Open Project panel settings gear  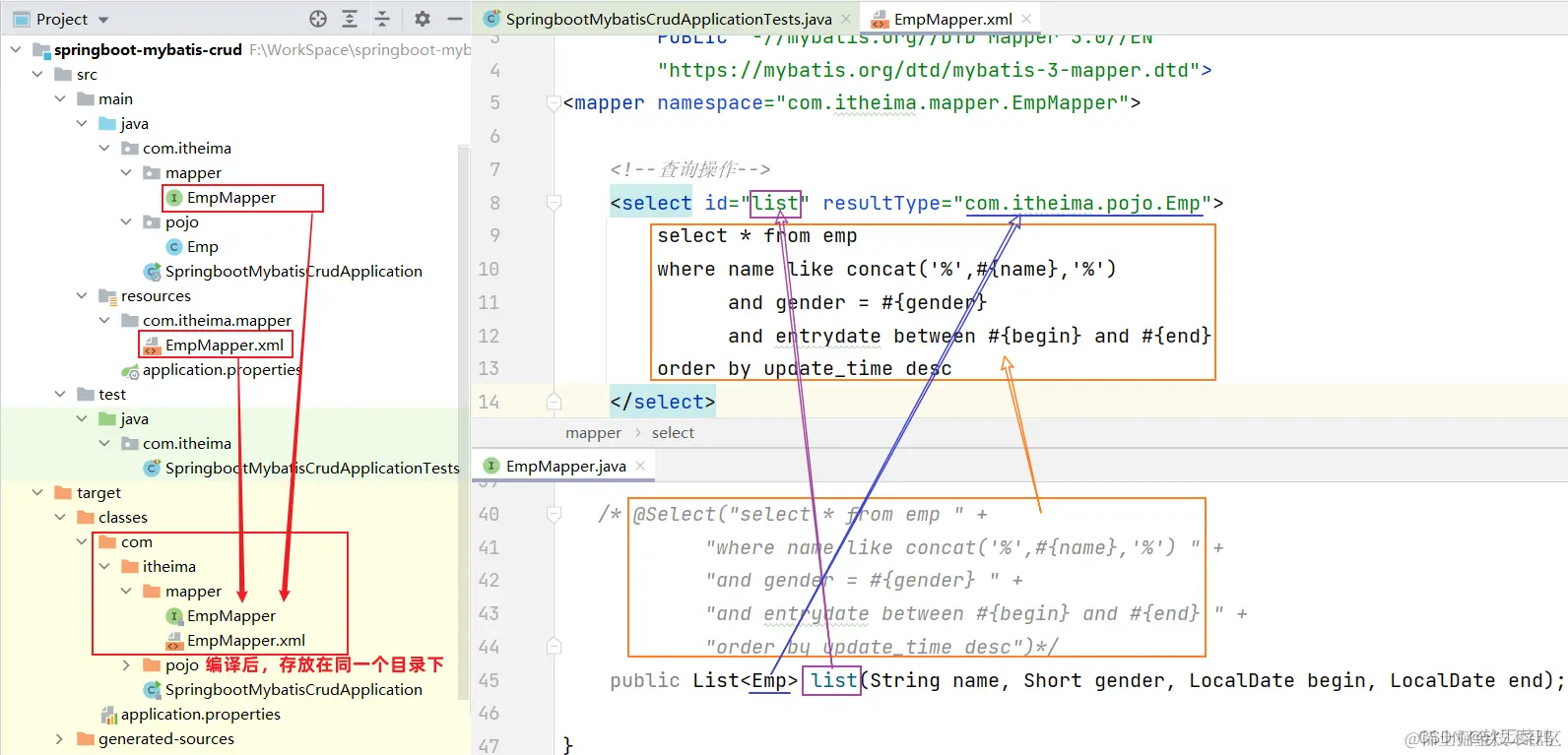tap(423, 19)
